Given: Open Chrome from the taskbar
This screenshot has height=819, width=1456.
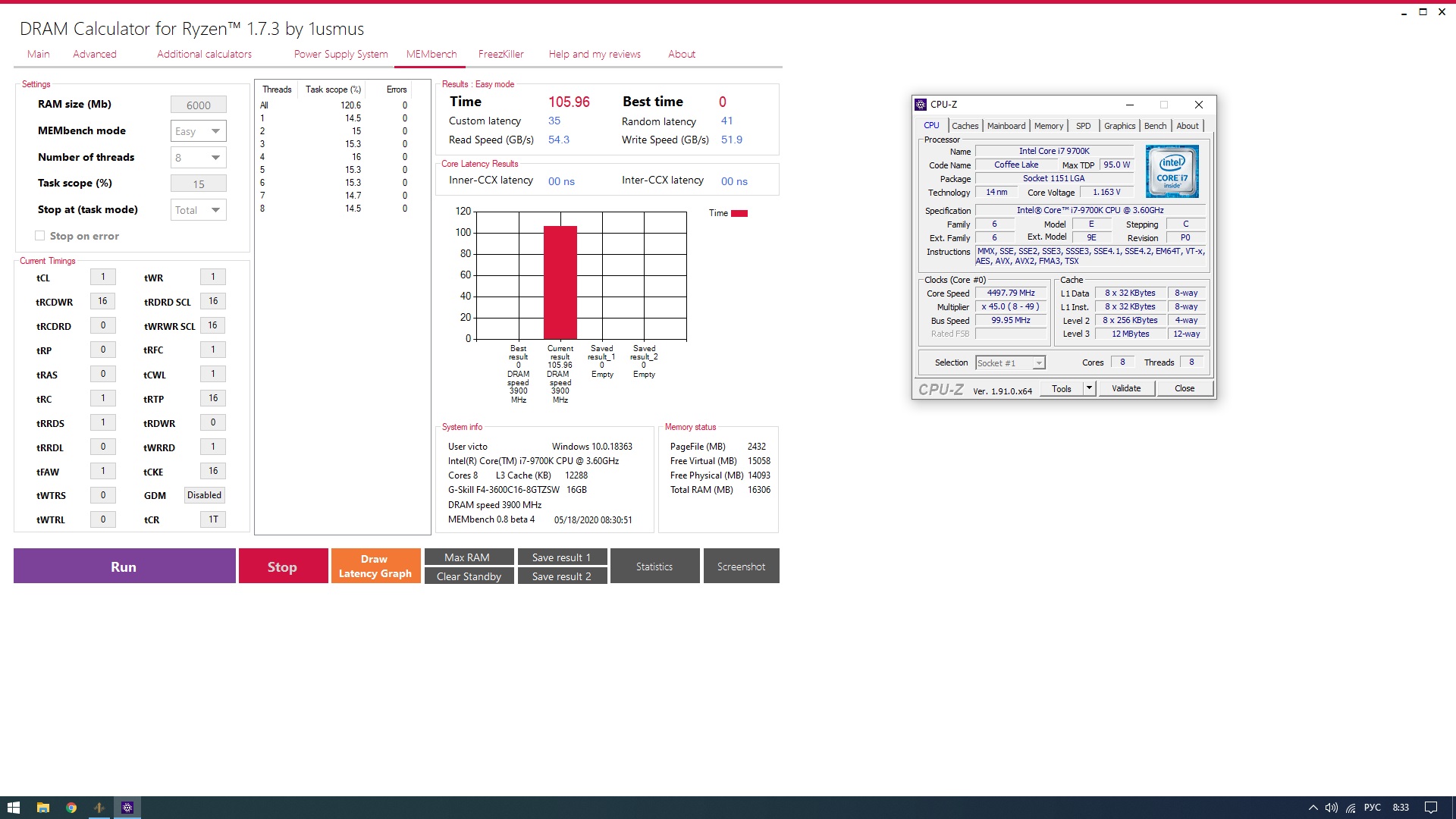Looking at the screenshot, I should coord(71,808).
